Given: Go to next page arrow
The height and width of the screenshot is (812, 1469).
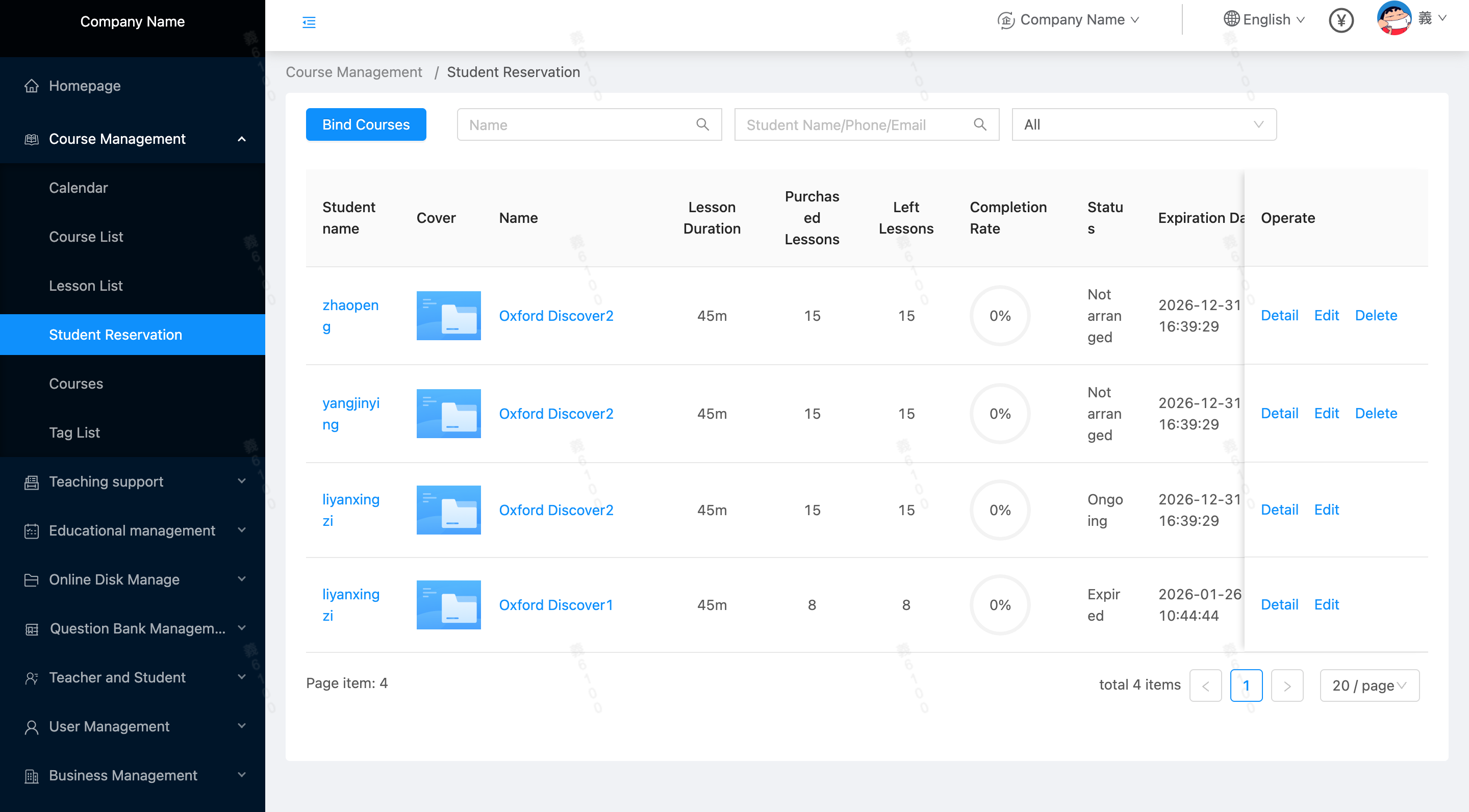Looking at the screenshot, I should (1286, 686).
